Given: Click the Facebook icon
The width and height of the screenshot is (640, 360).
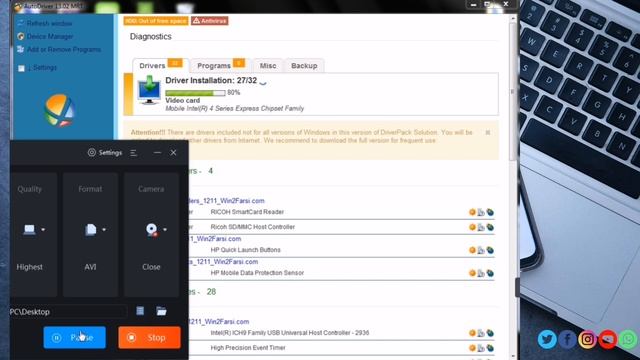Looking at the screenshot, I should pyautogui.click(x=567, y=339).
